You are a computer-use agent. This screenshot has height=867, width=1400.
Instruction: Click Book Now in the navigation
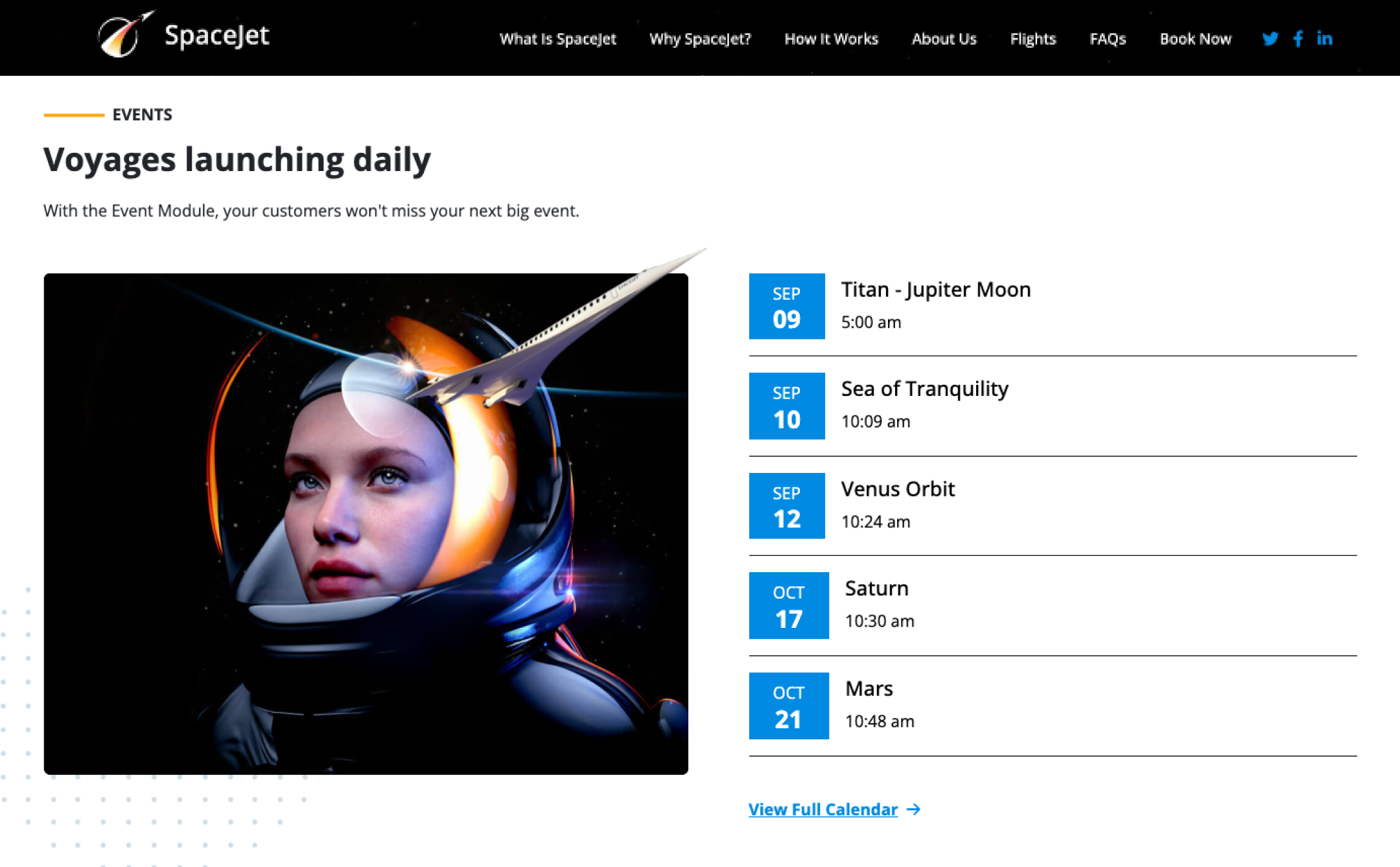pyautogui.click(x=1195, y=39)
